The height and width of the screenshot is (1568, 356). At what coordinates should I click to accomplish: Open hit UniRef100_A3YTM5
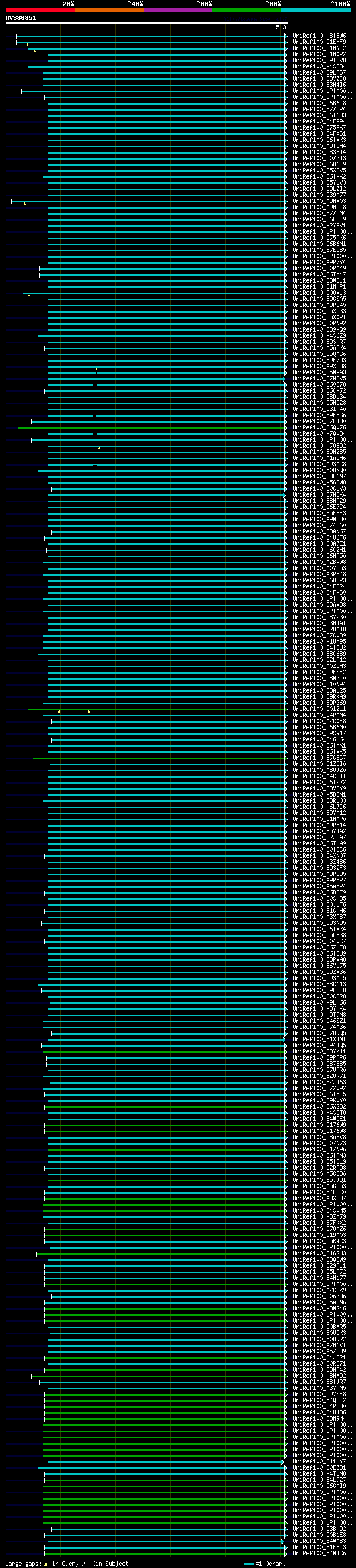pos(319,1388)
